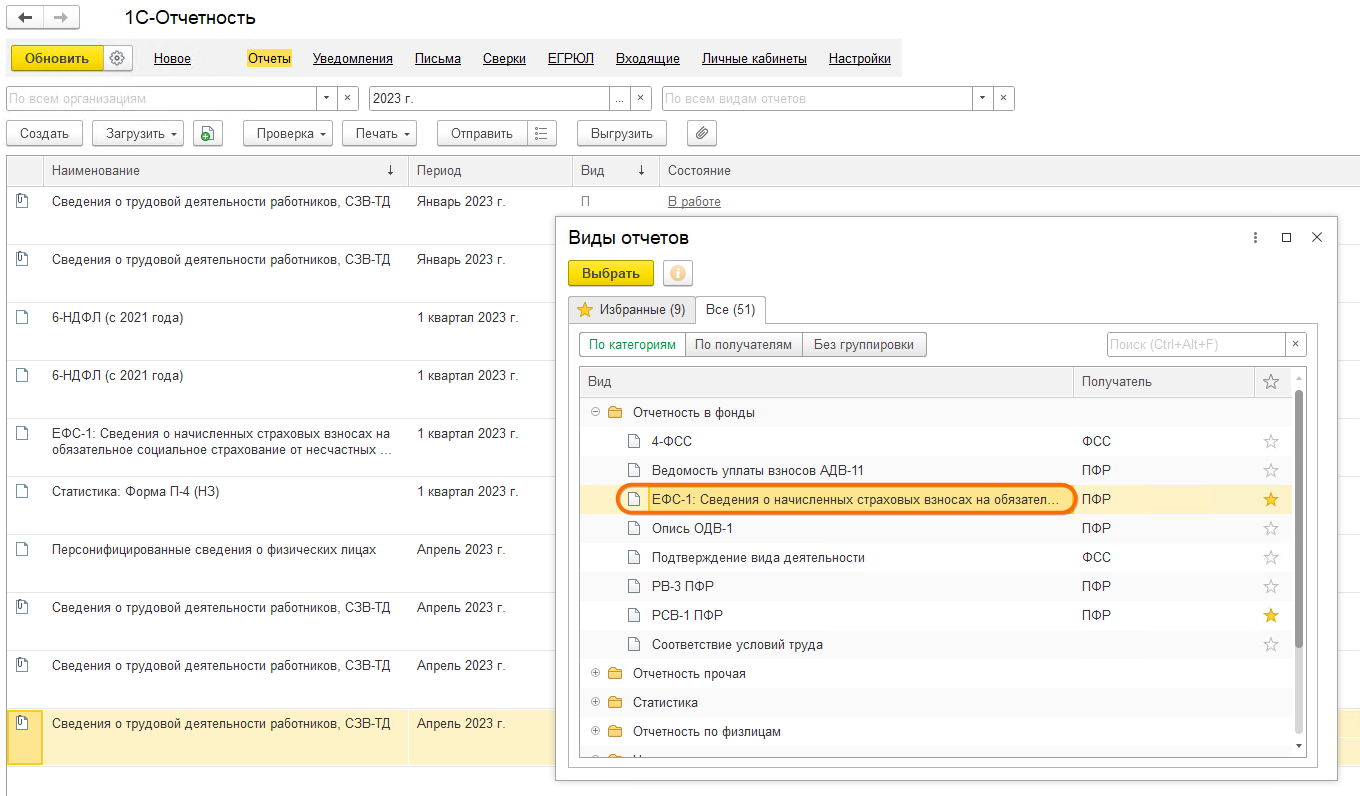Switch to the Избранные (9) tab
The image size is (1360, 796).
click(631, 310)
